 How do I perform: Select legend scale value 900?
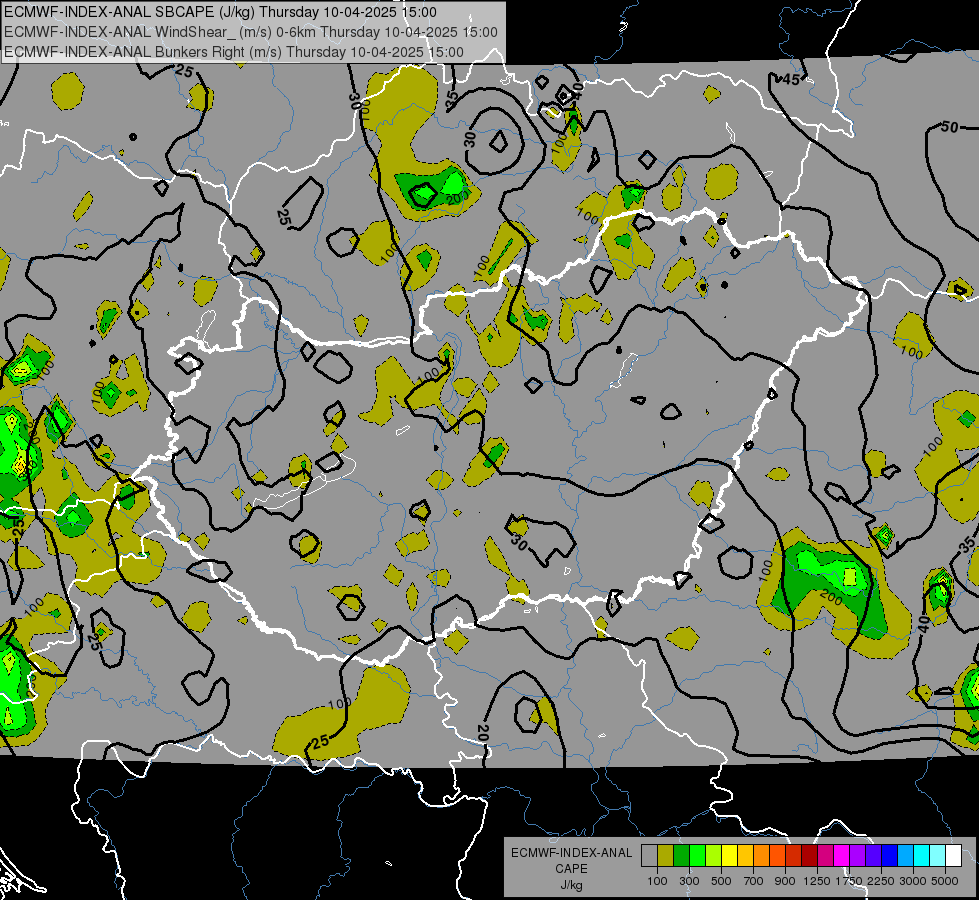point(785,881)
